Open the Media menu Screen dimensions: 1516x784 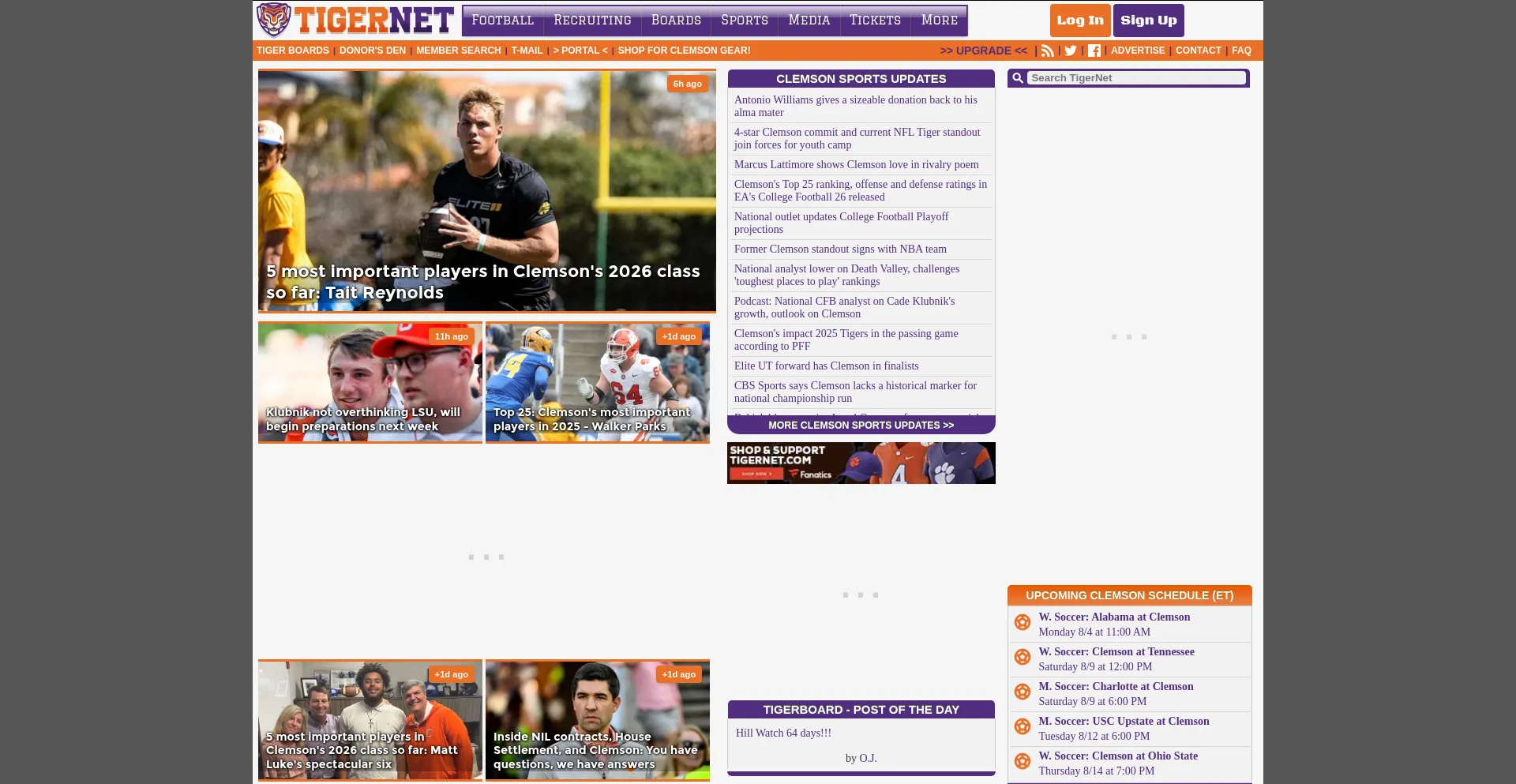click(809, 21)
